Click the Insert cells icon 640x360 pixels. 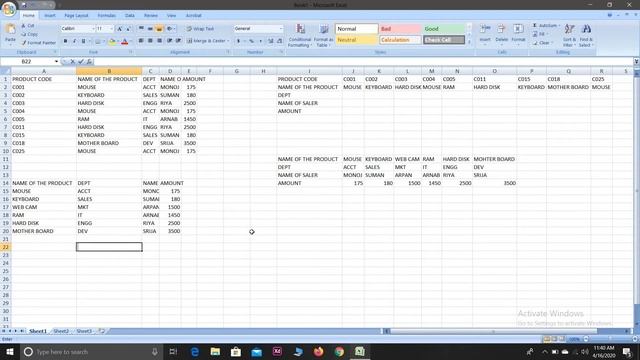pos(485,29)
